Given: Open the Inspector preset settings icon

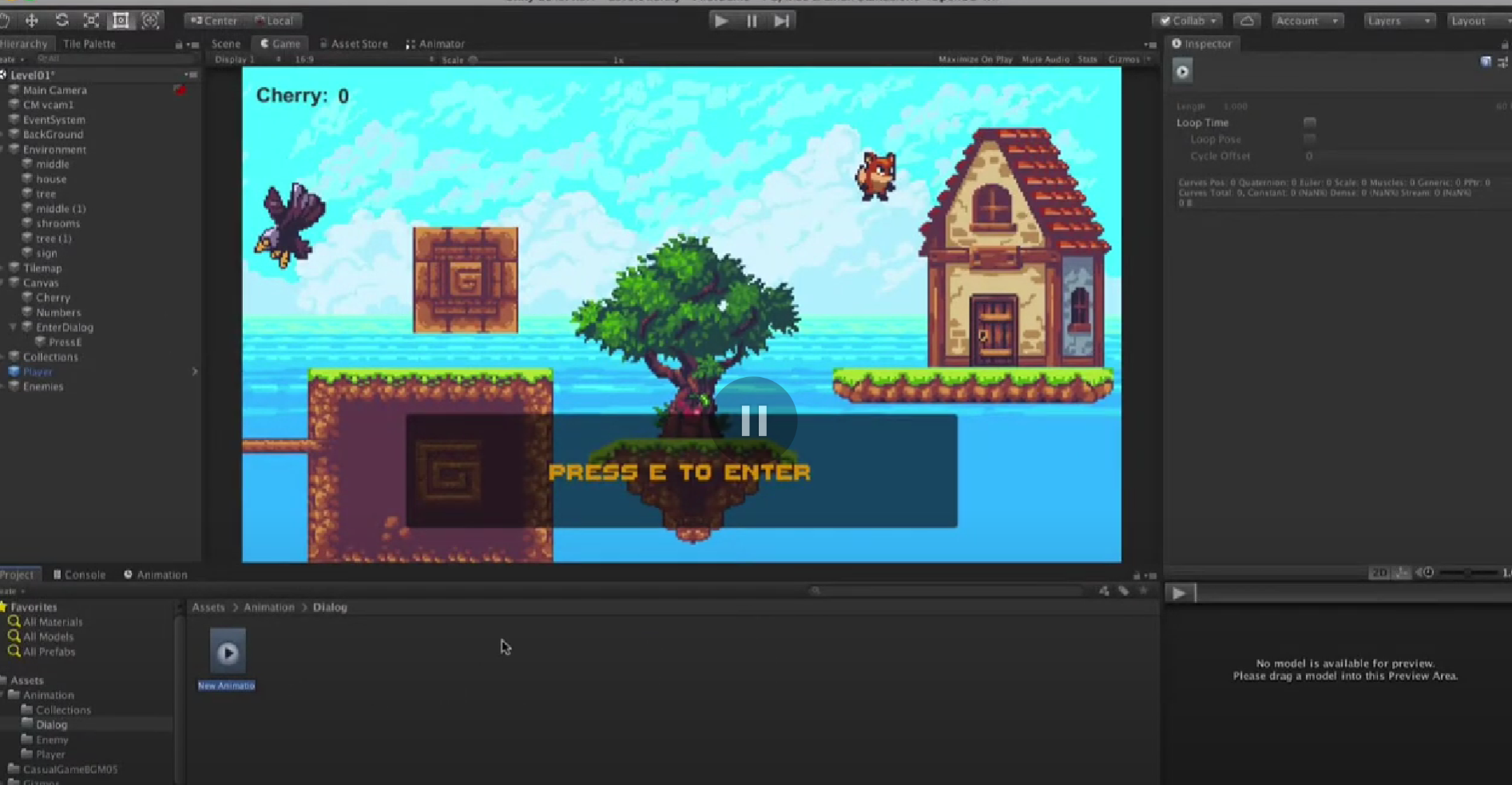Looking at the screenshot, I should click(x=1502, y=61).
